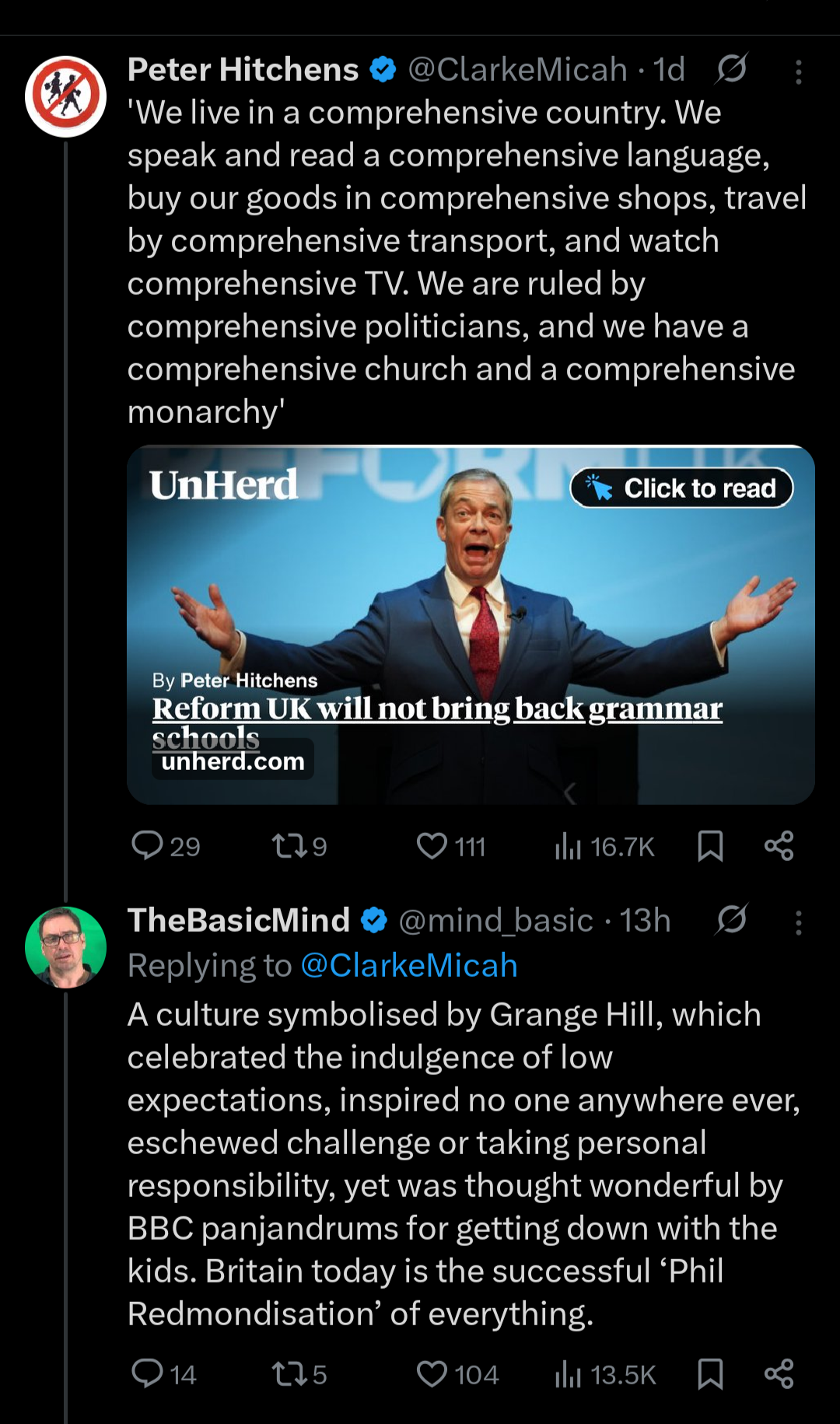The image size is (840, 1424).
Task: Like the Peter Hitchens tweet
Action: point(432,845)
